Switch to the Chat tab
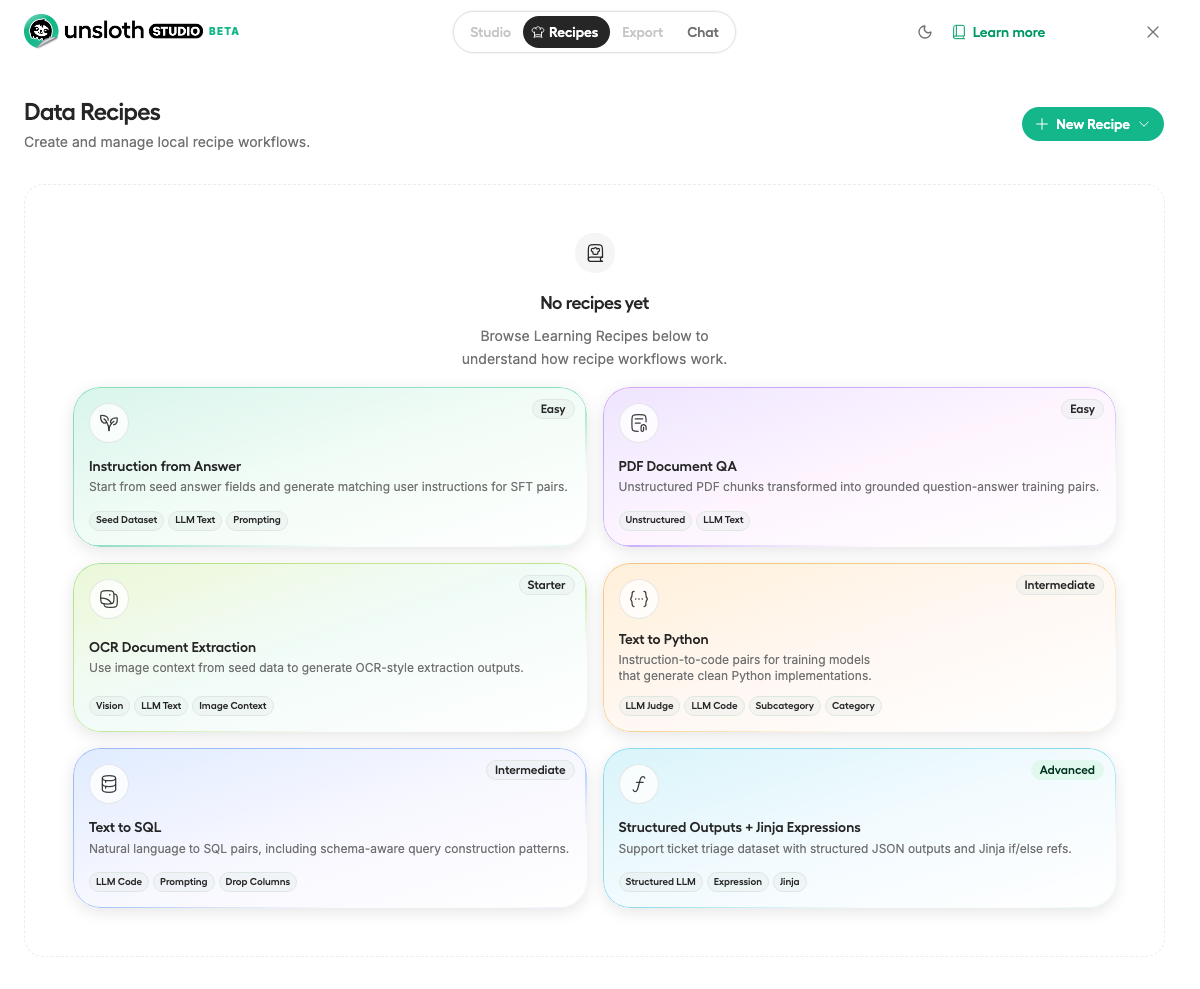The image size is (1200, 989). (x=702, y=32)
